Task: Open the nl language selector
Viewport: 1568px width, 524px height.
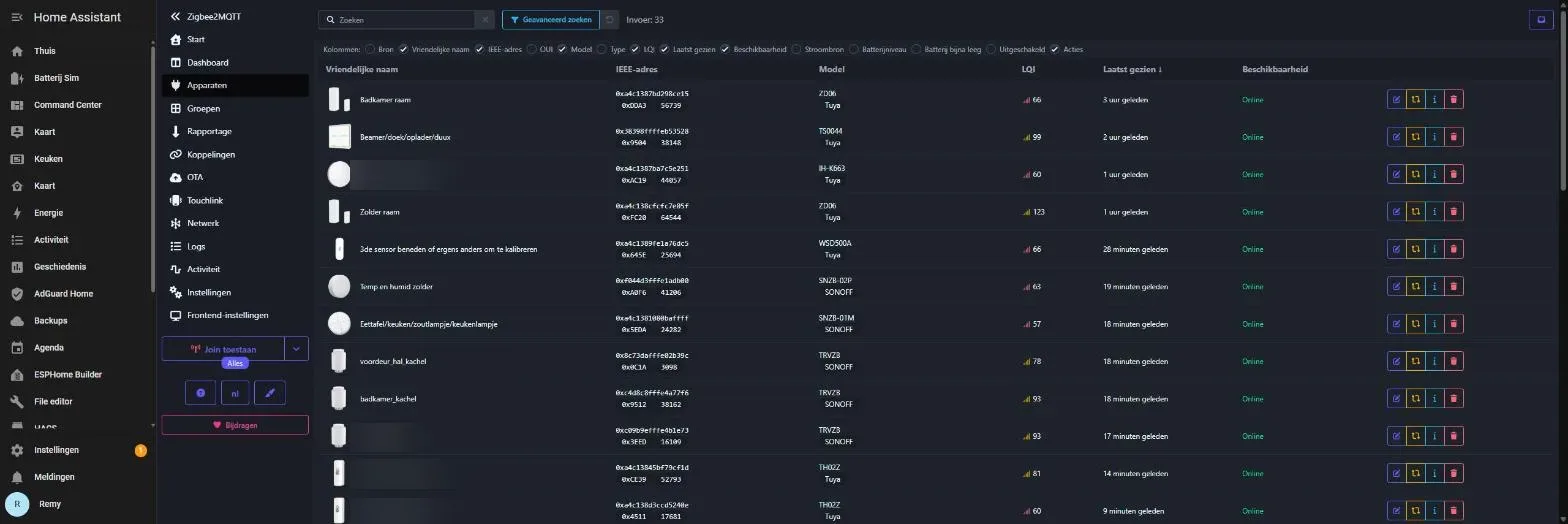Action: [x=235, y=393]
